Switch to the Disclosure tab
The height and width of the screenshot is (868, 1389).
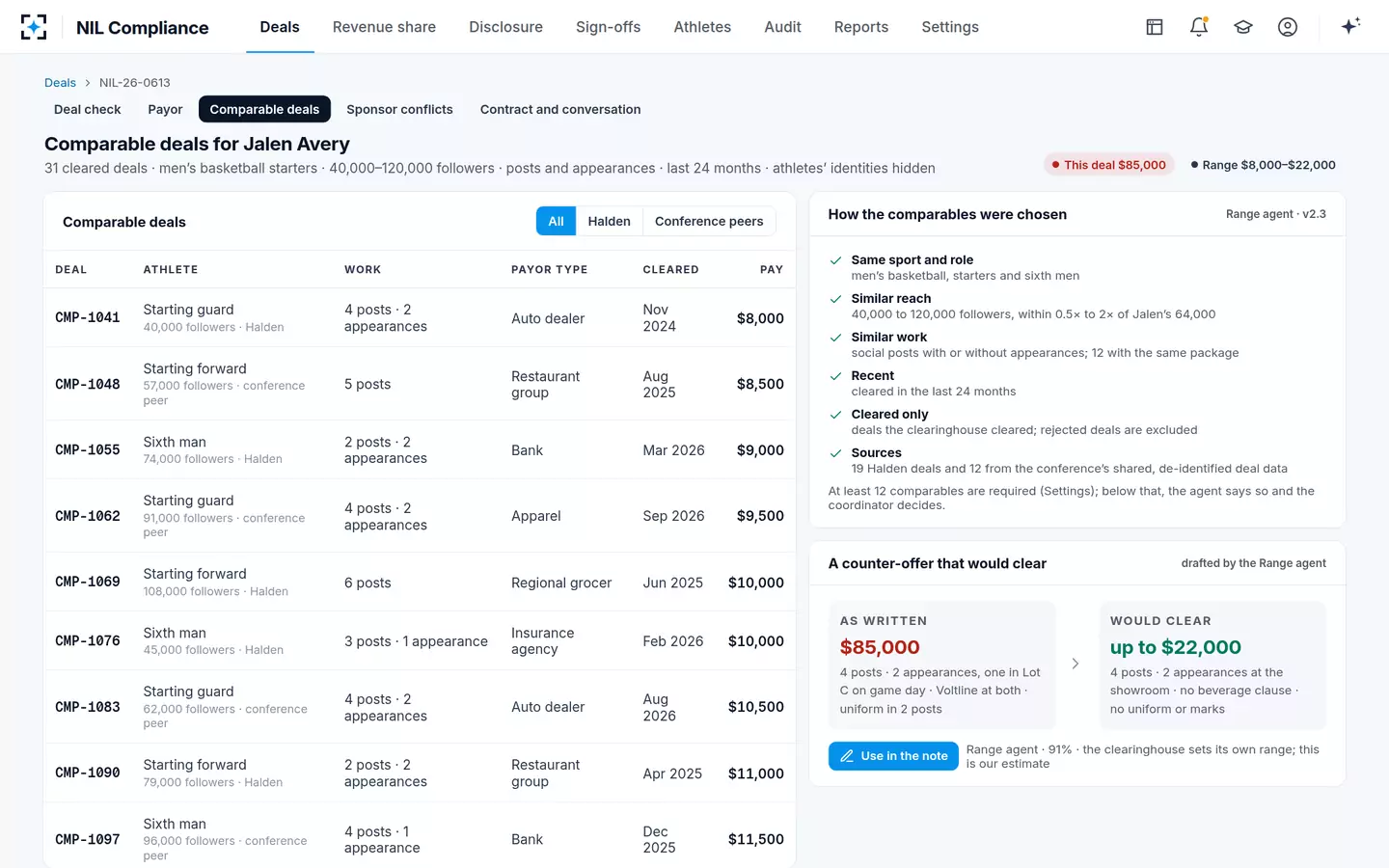point(505,27)
